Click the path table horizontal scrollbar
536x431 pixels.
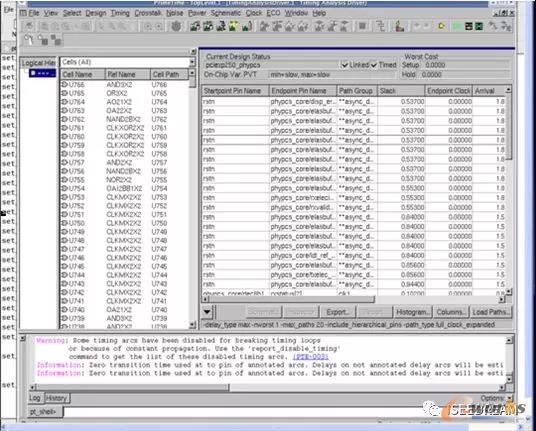pos(290,299)
